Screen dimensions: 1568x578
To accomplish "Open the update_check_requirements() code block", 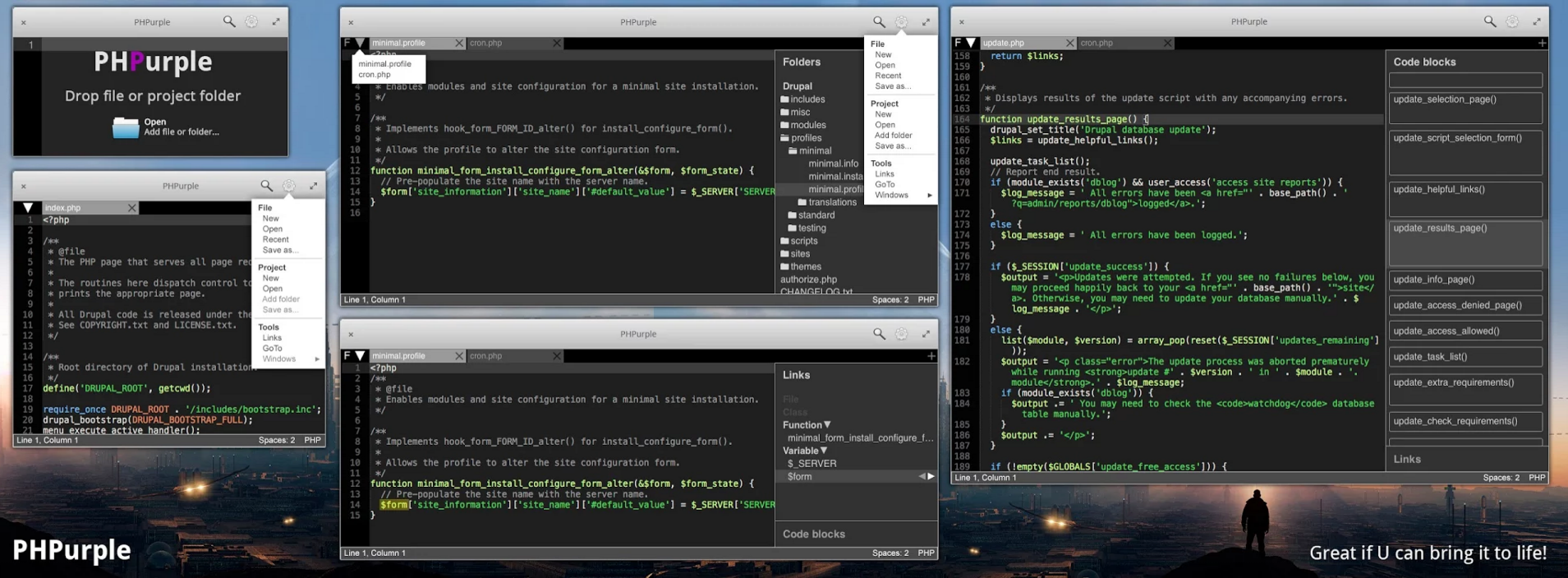I will coord(1465,421).
